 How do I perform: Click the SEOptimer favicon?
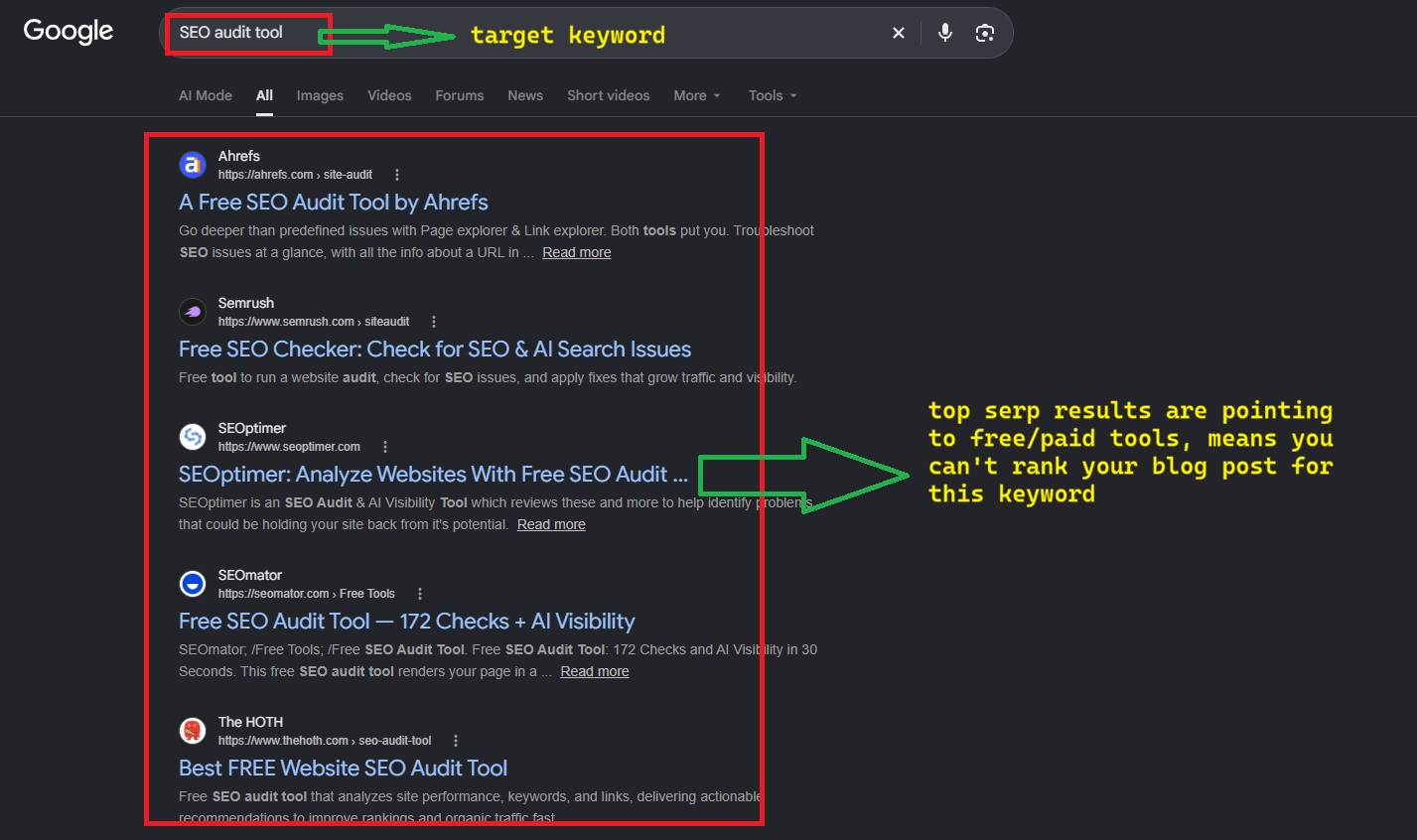point(192,437)
